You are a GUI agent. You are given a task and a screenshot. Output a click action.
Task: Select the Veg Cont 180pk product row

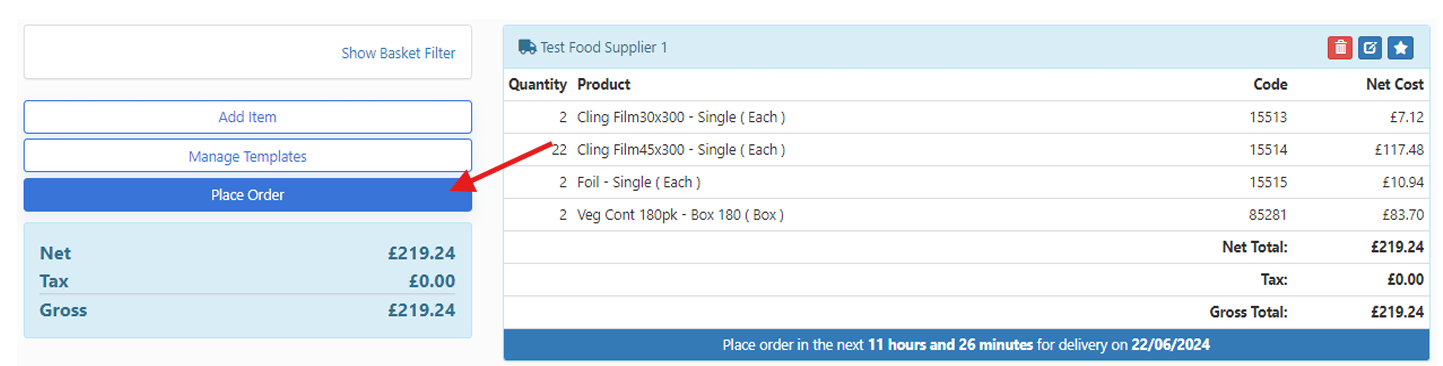coord(966,215)
